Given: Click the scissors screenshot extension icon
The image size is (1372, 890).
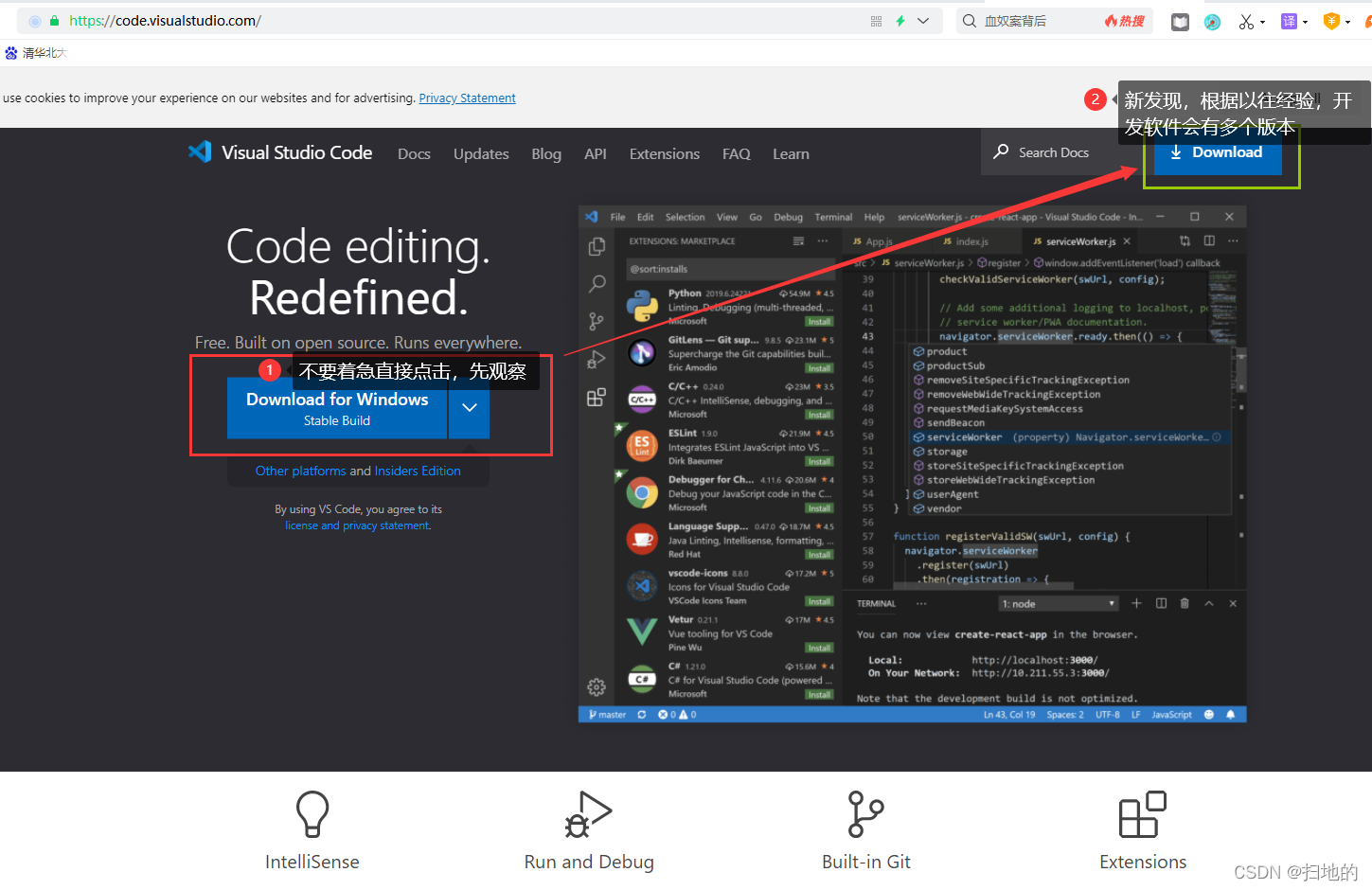Looking at the screenshot, I should pos(1246,22).
